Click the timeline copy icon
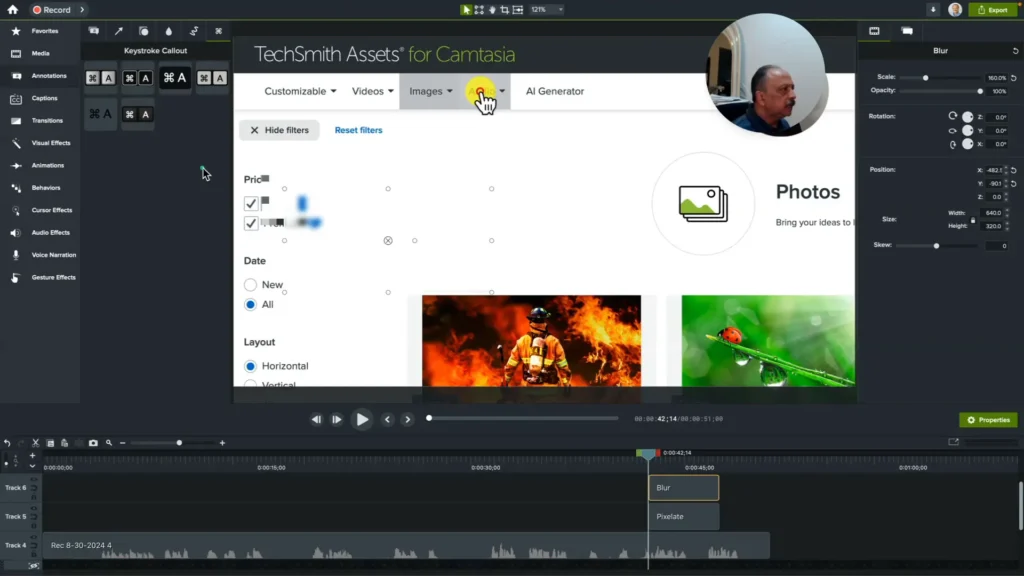This screenshot has height=576, width=1024. 50,443
